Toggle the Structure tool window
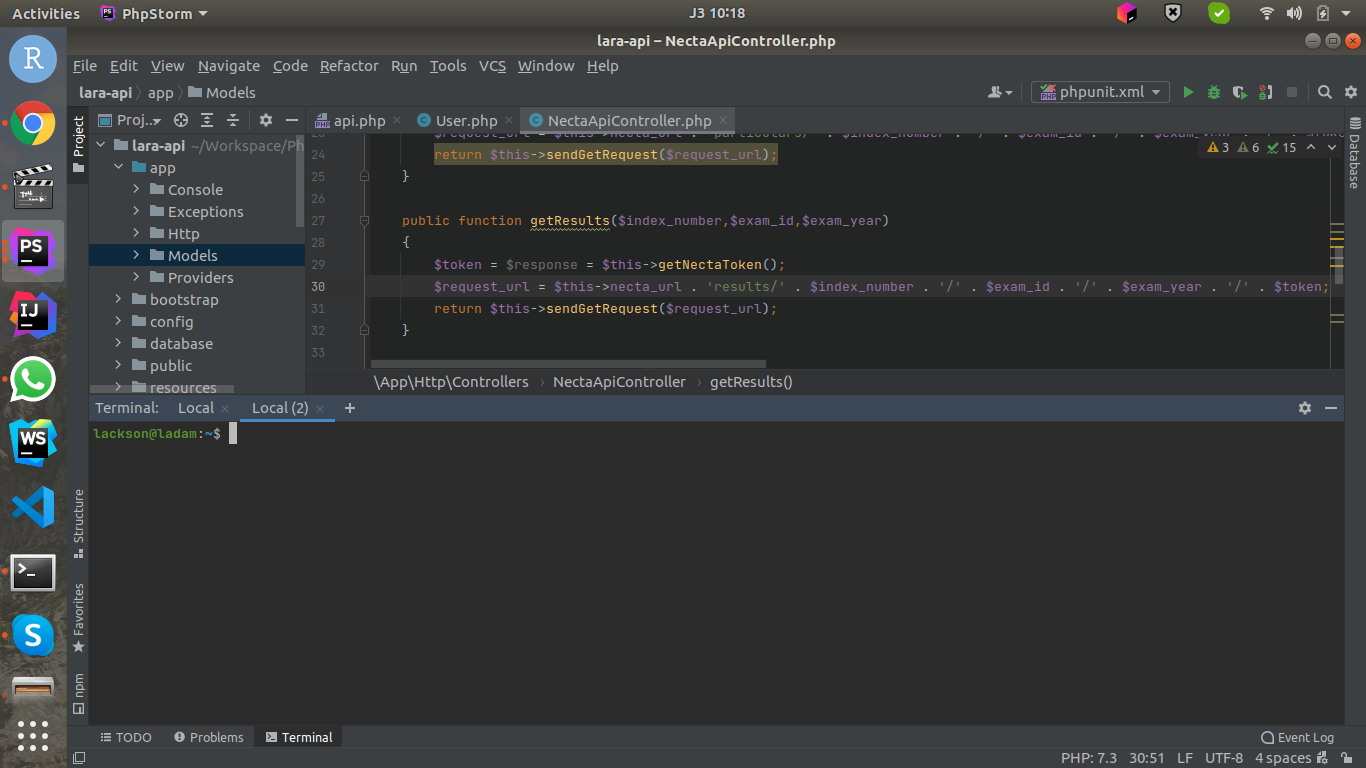Viewport: 1366px width, 768px height. (78, 523)
